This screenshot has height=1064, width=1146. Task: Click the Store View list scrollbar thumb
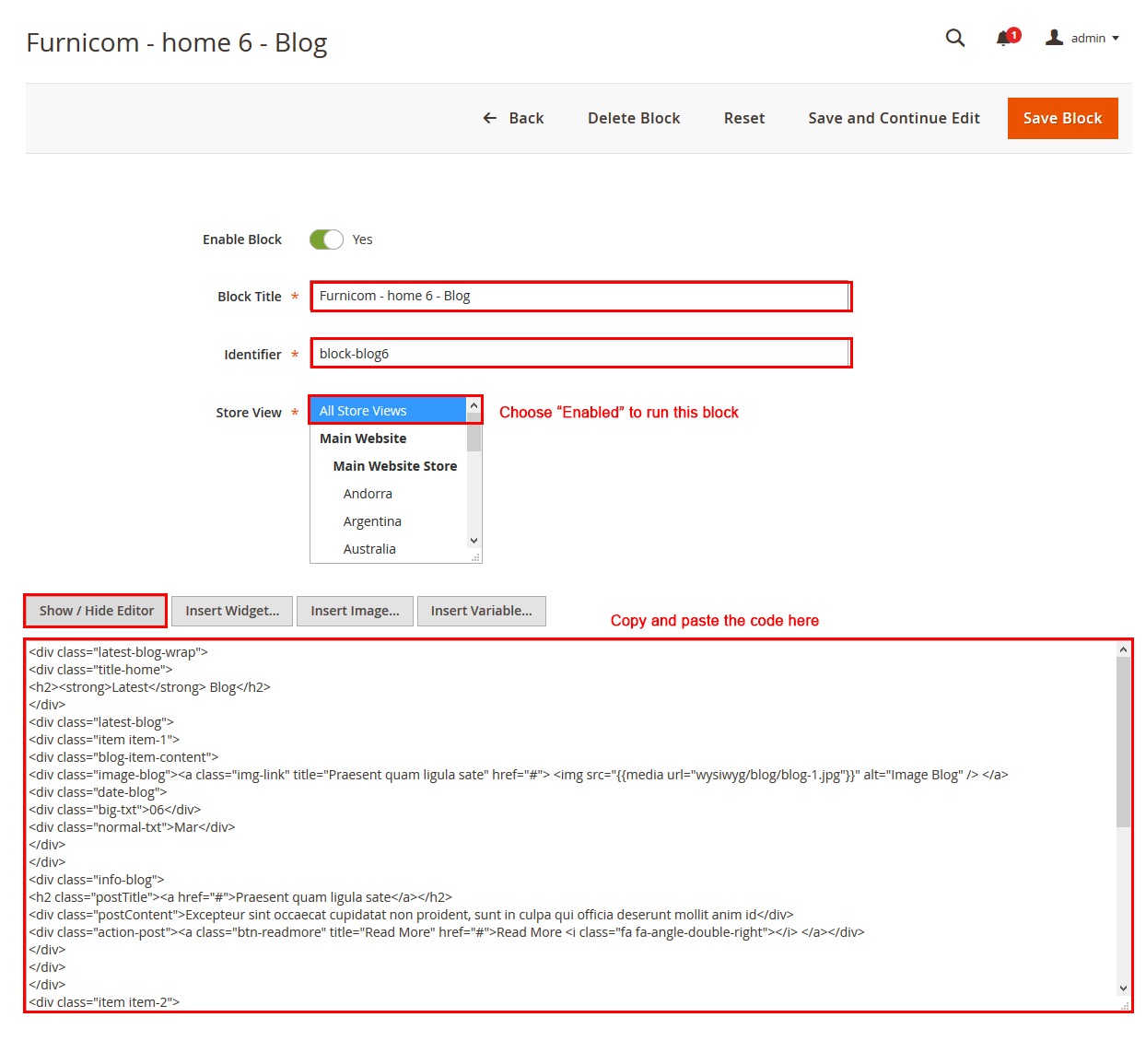pyautogui.click(x=474, y=432)
